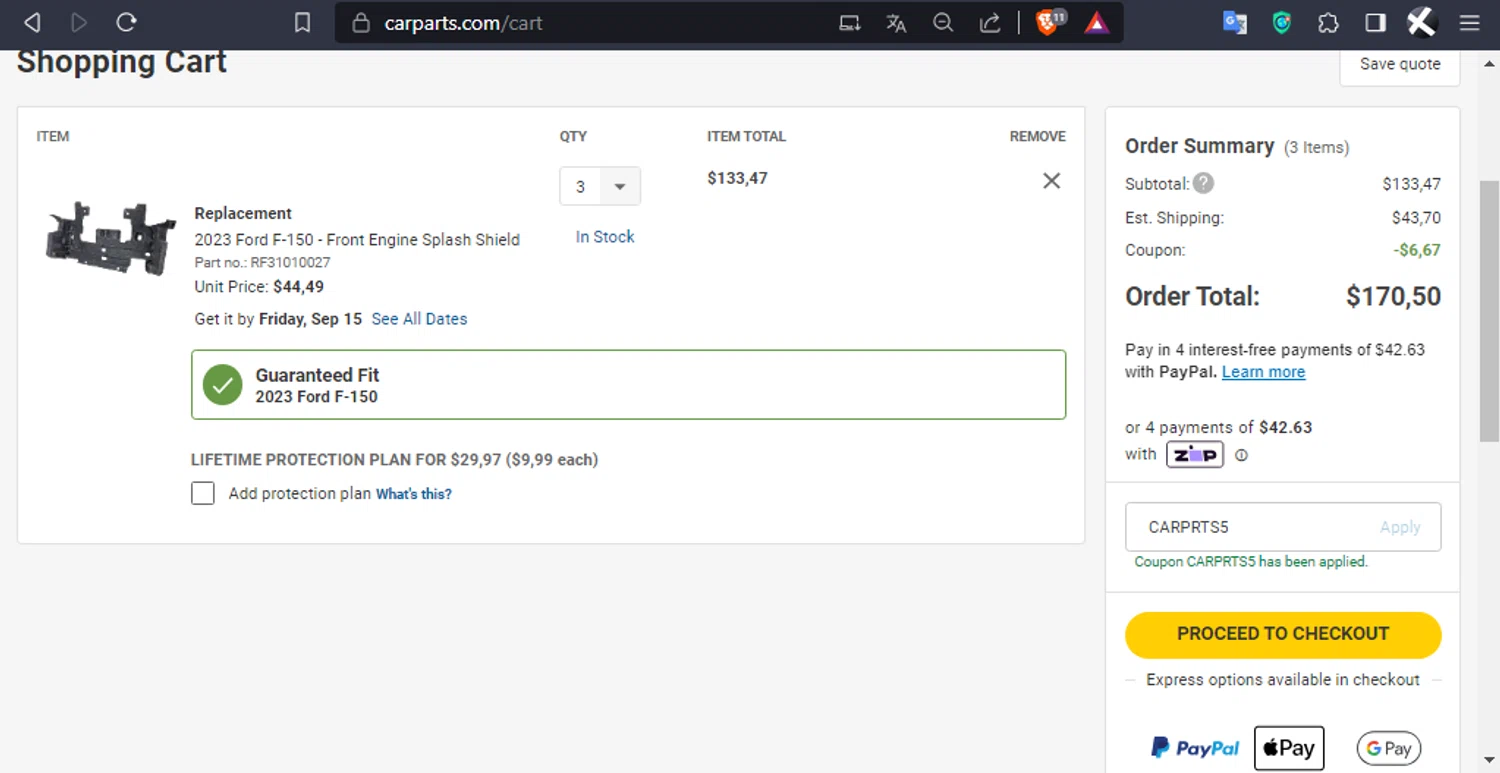Click the Subtotal help question mark

1204,183
